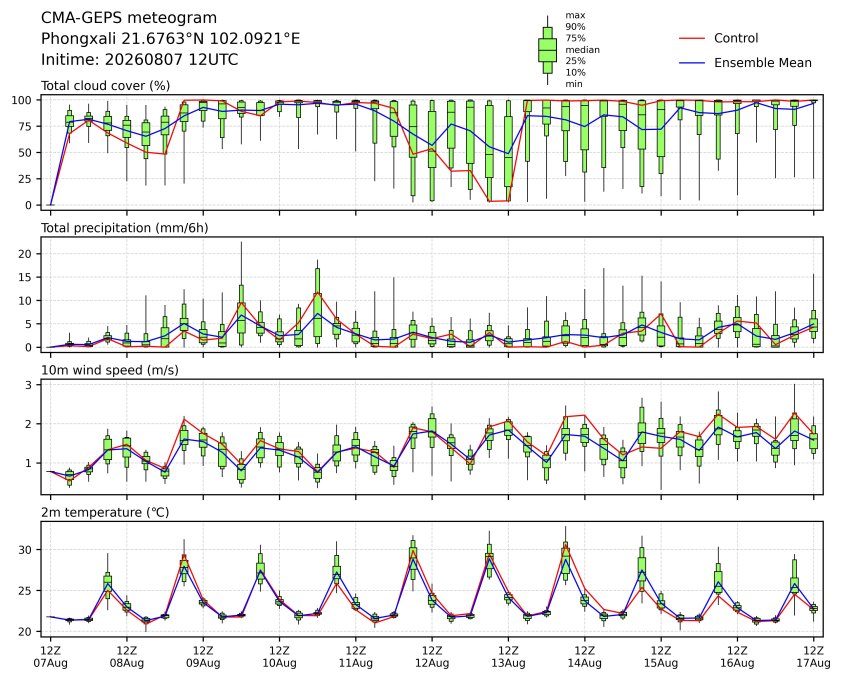The height and width of the screenshot is (680, 842).
Task: Click the blue Ensemble Mean legend line
Action: [x=692, y=63]
